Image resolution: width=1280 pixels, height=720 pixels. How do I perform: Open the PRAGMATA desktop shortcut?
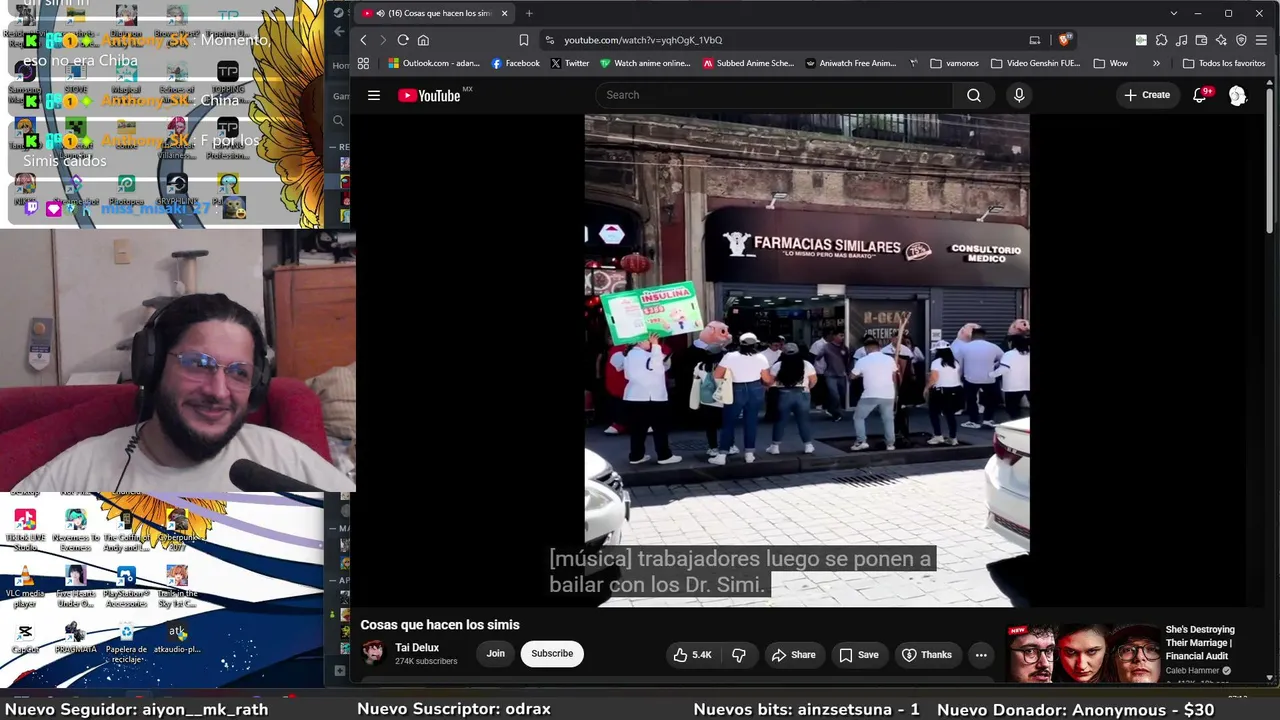tap(75, 638)
